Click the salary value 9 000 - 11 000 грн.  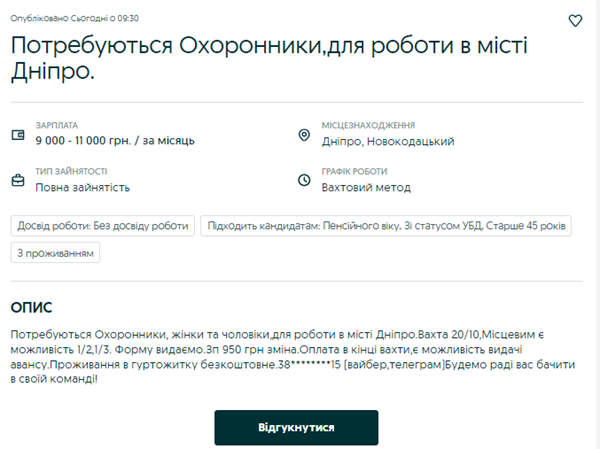tap(115, 141)
